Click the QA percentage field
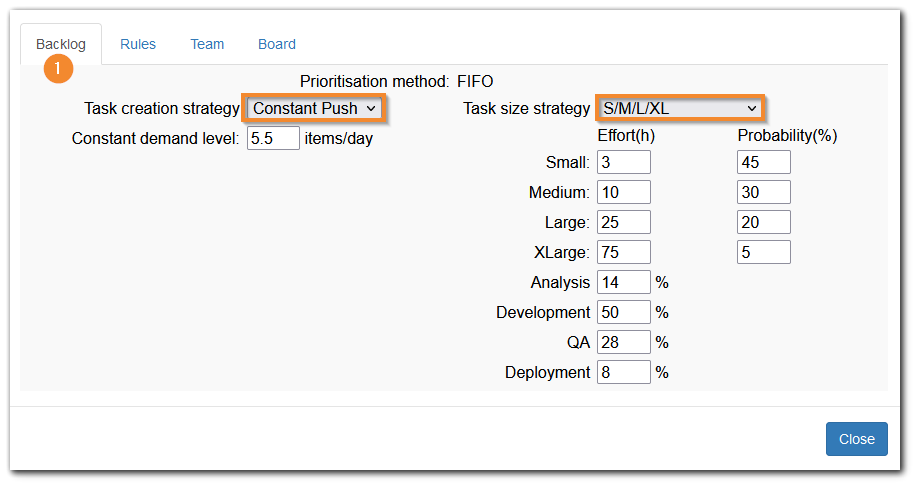This screenshot has width=918, height=488. tap(624, 342)
